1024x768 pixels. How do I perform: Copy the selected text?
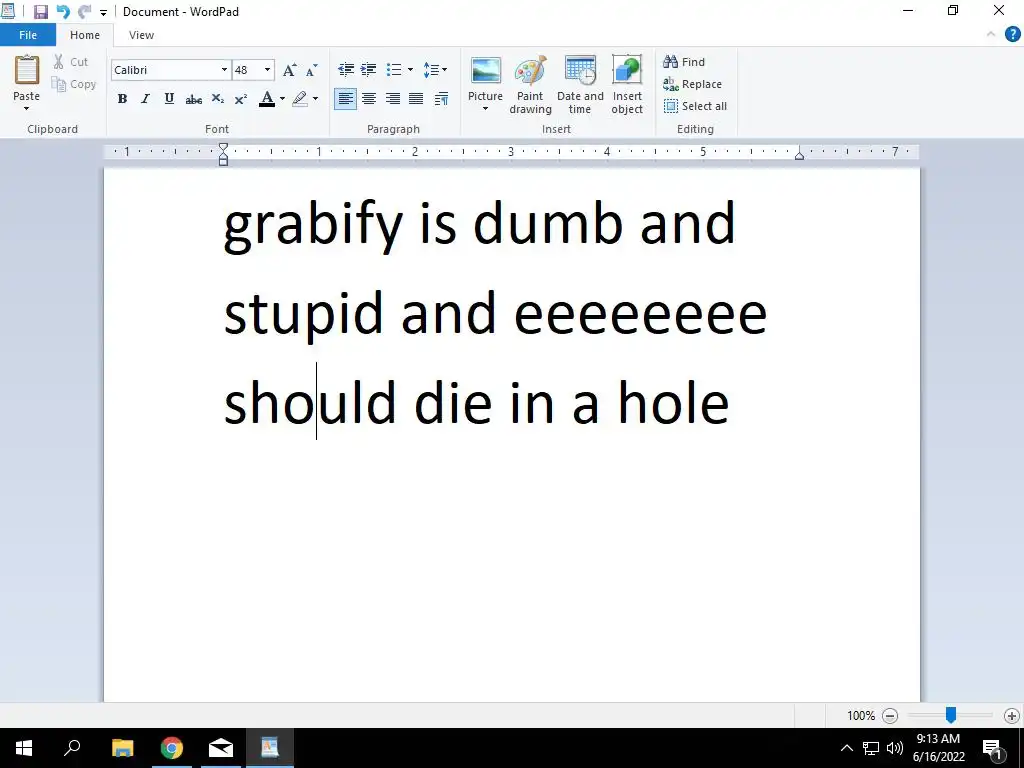coord(74,84)
